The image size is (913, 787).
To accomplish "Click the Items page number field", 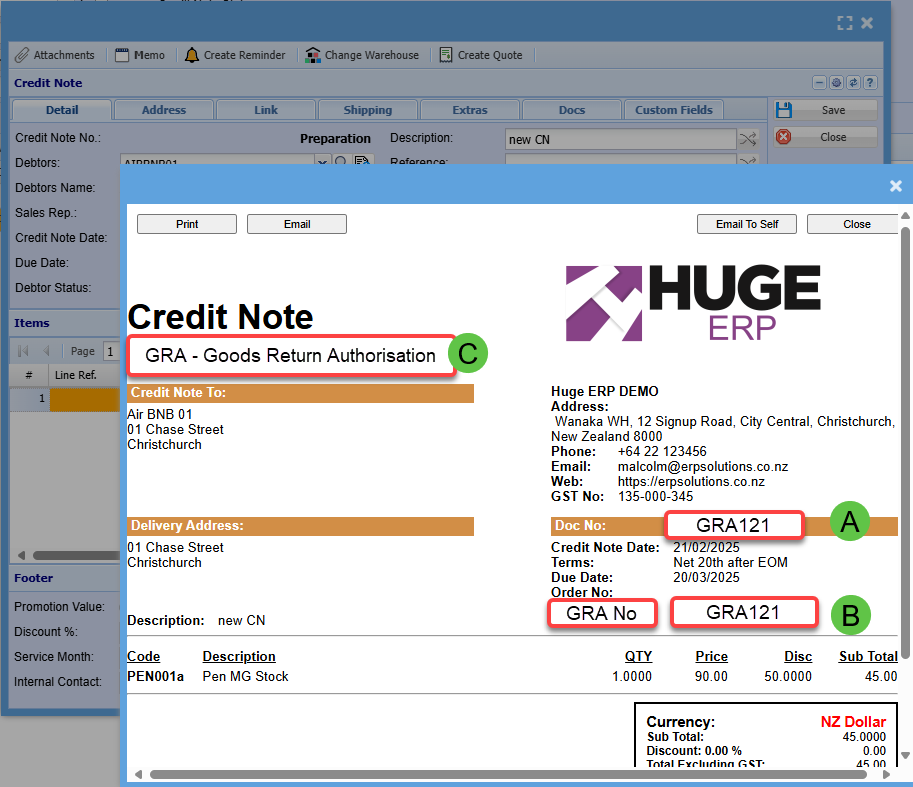I will click(110, 351).
